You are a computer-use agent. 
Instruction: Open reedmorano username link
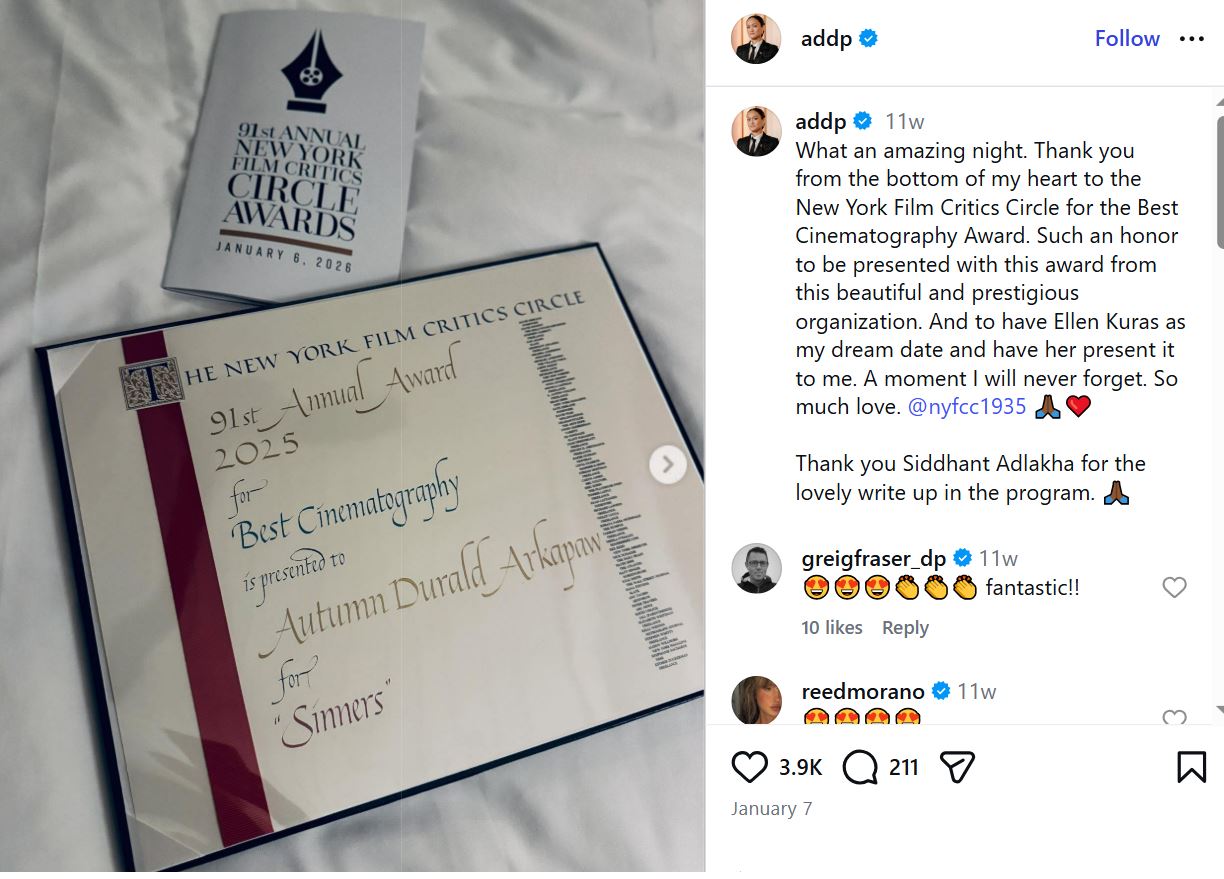pyautogui.click(x=862, y=691)
